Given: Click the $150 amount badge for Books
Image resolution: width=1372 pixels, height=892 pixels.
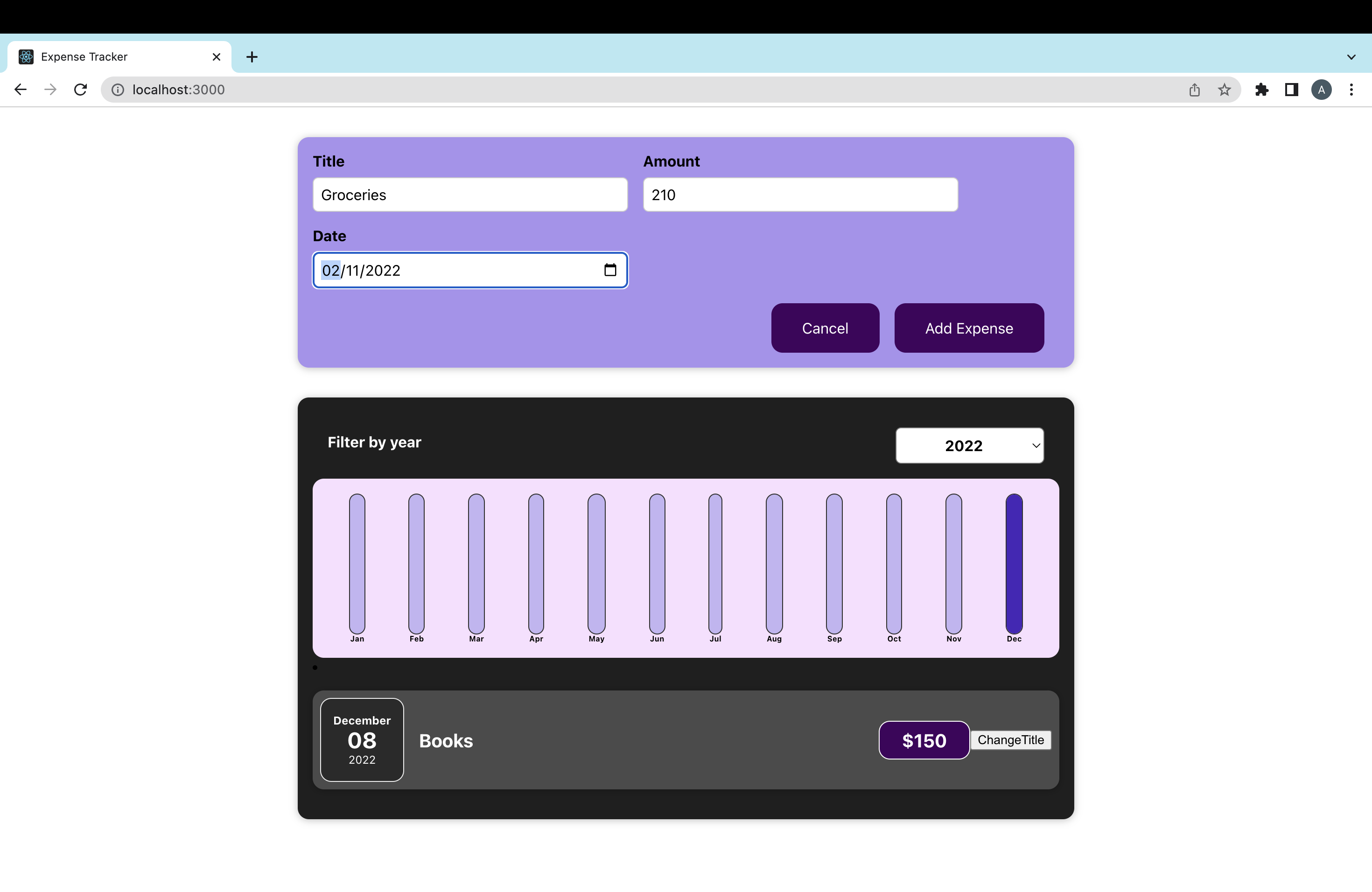Looking at the screenshot, I should [x=923, y=740].
